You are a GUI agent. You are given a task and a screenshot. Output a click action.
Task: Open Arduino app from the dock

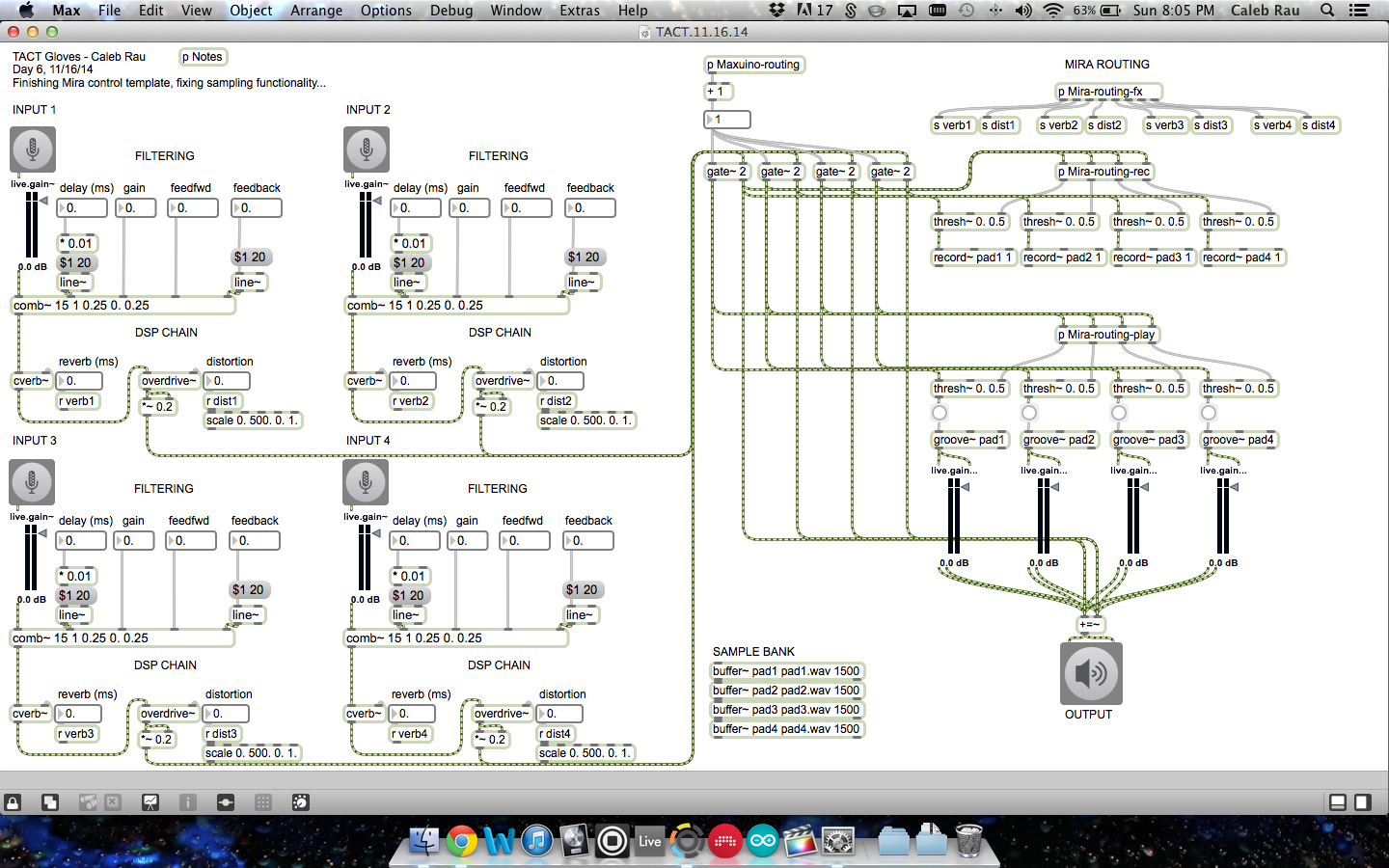pos(763,842)
